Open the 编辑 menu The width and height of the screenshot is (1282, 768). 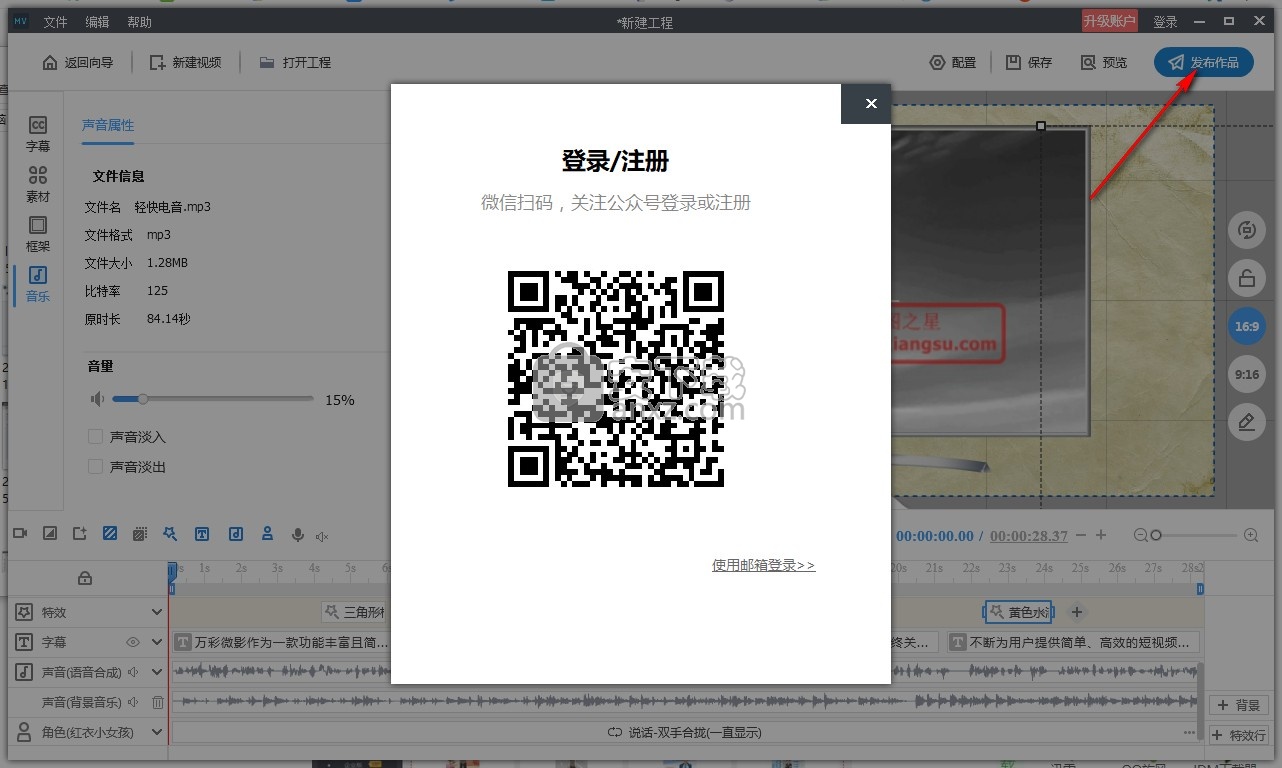(x=98, y=22)
